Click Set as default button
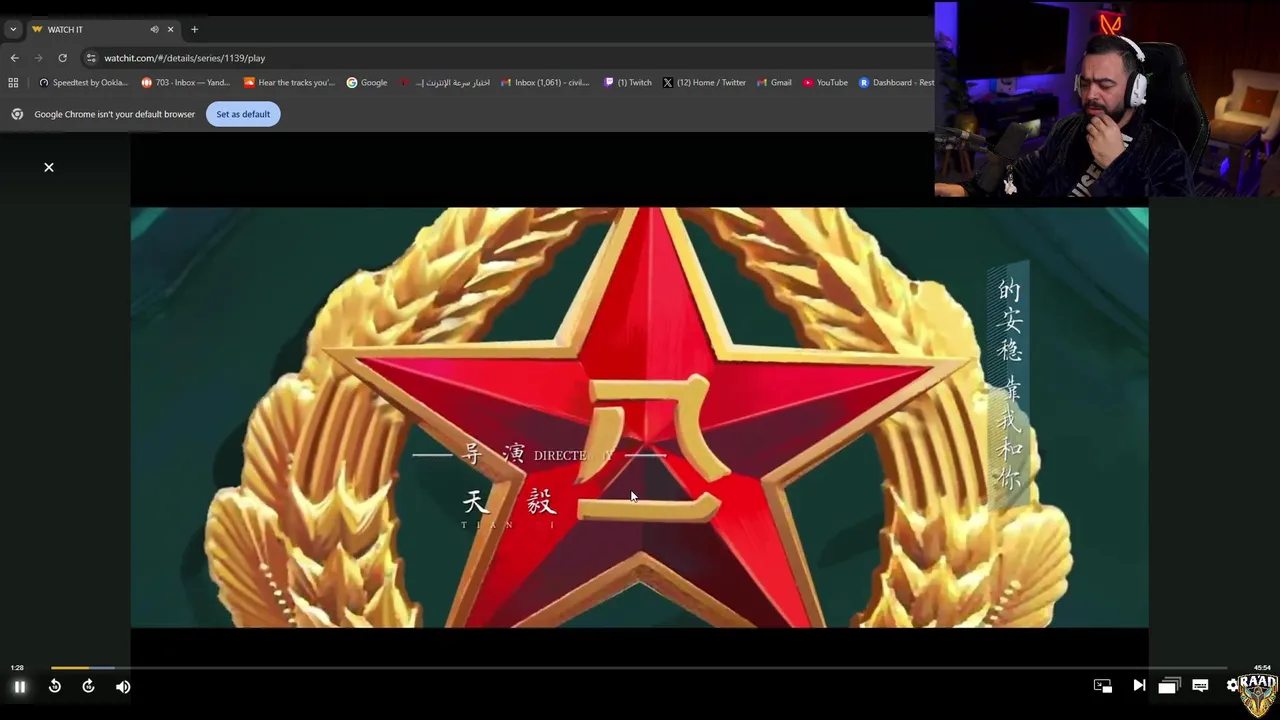 243,114
